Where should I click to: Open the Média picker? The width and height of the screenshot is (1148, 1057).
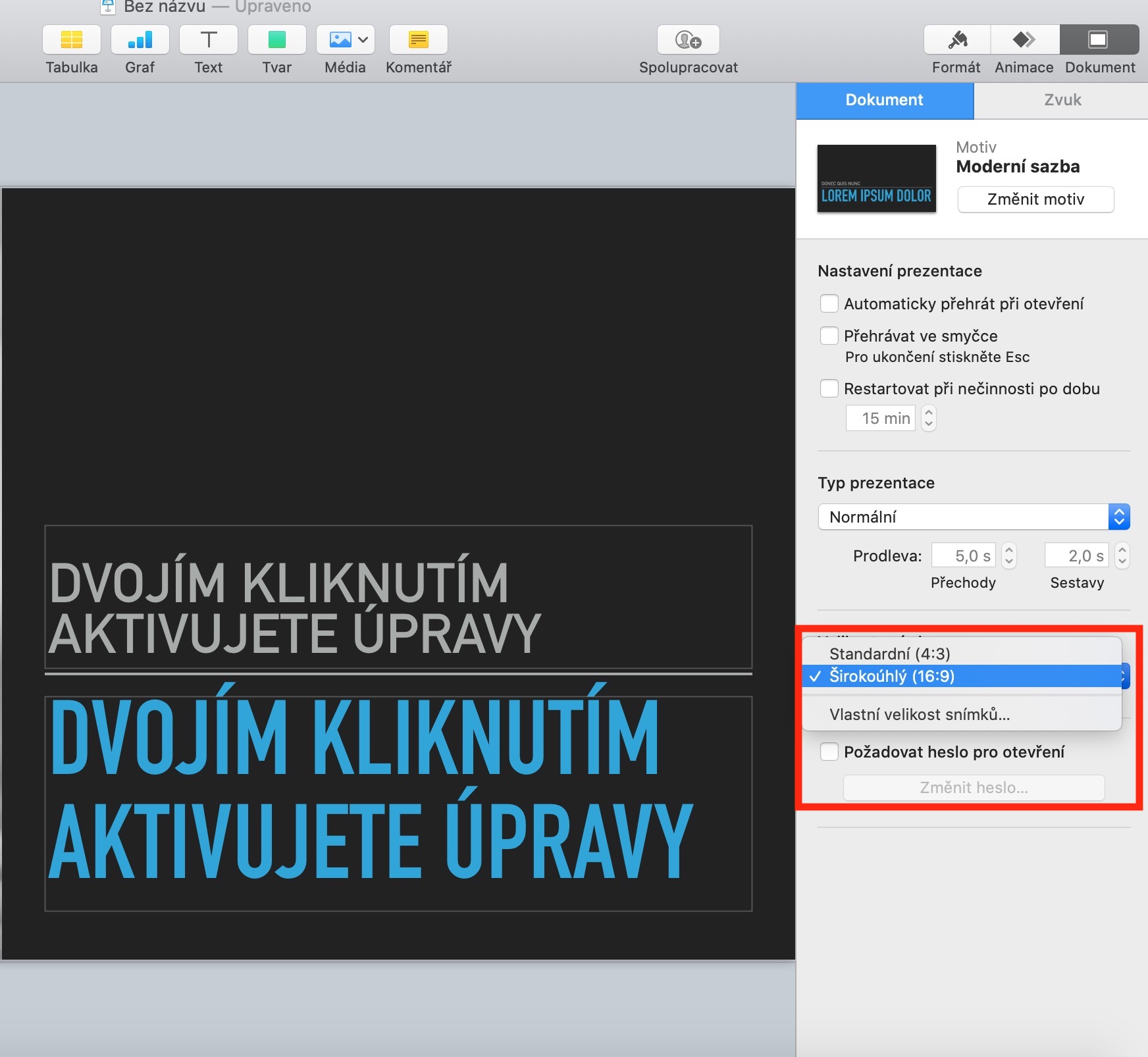point(345,40)
